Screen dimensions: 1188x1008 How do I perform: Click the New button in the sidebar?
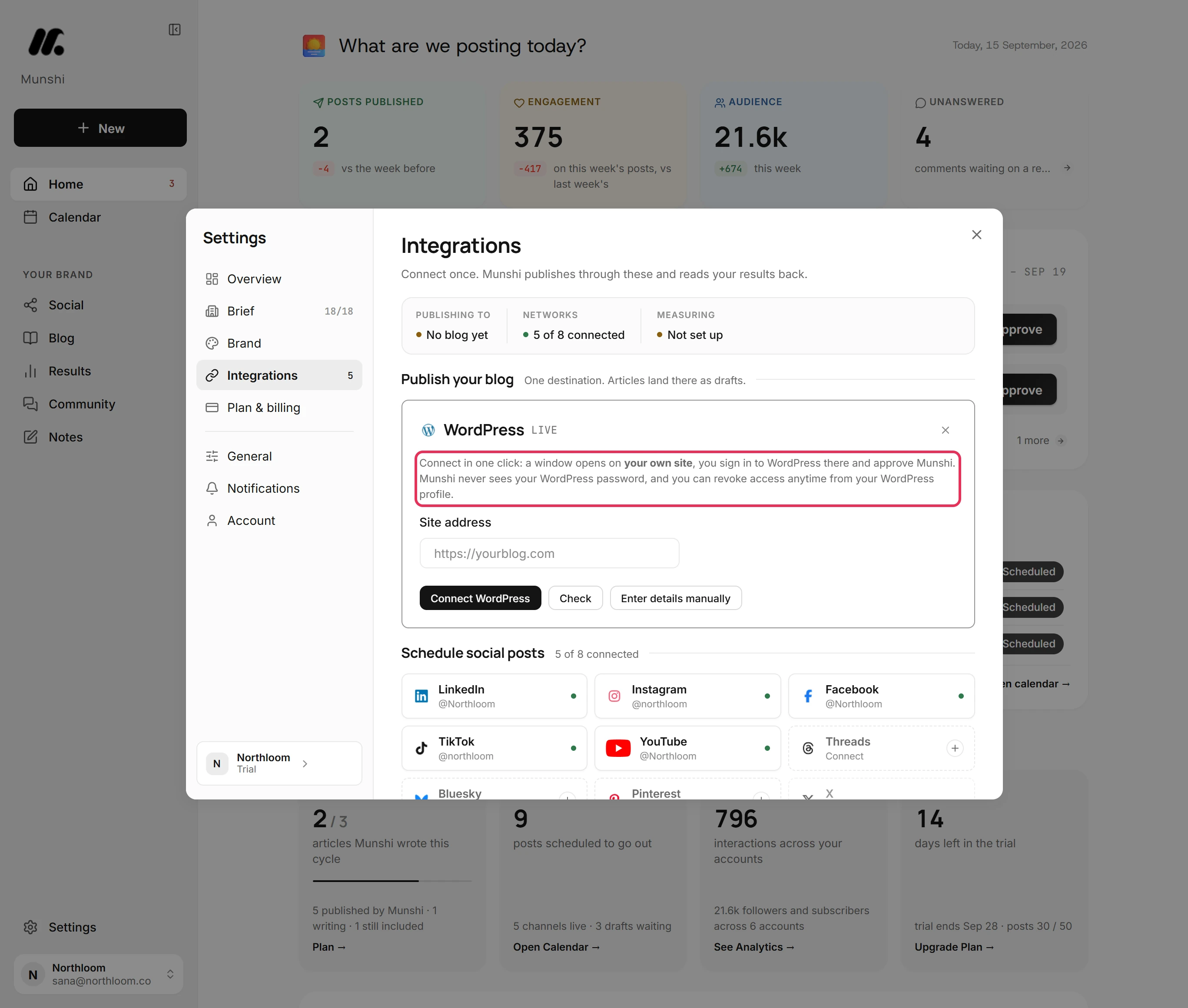click(x=100, y=128)
